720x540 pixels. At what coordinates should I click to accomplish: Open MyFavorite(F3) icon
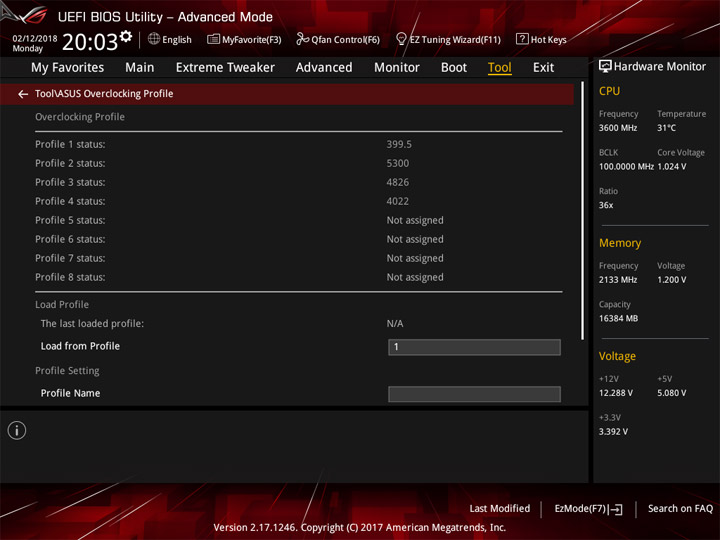(213, 39)
